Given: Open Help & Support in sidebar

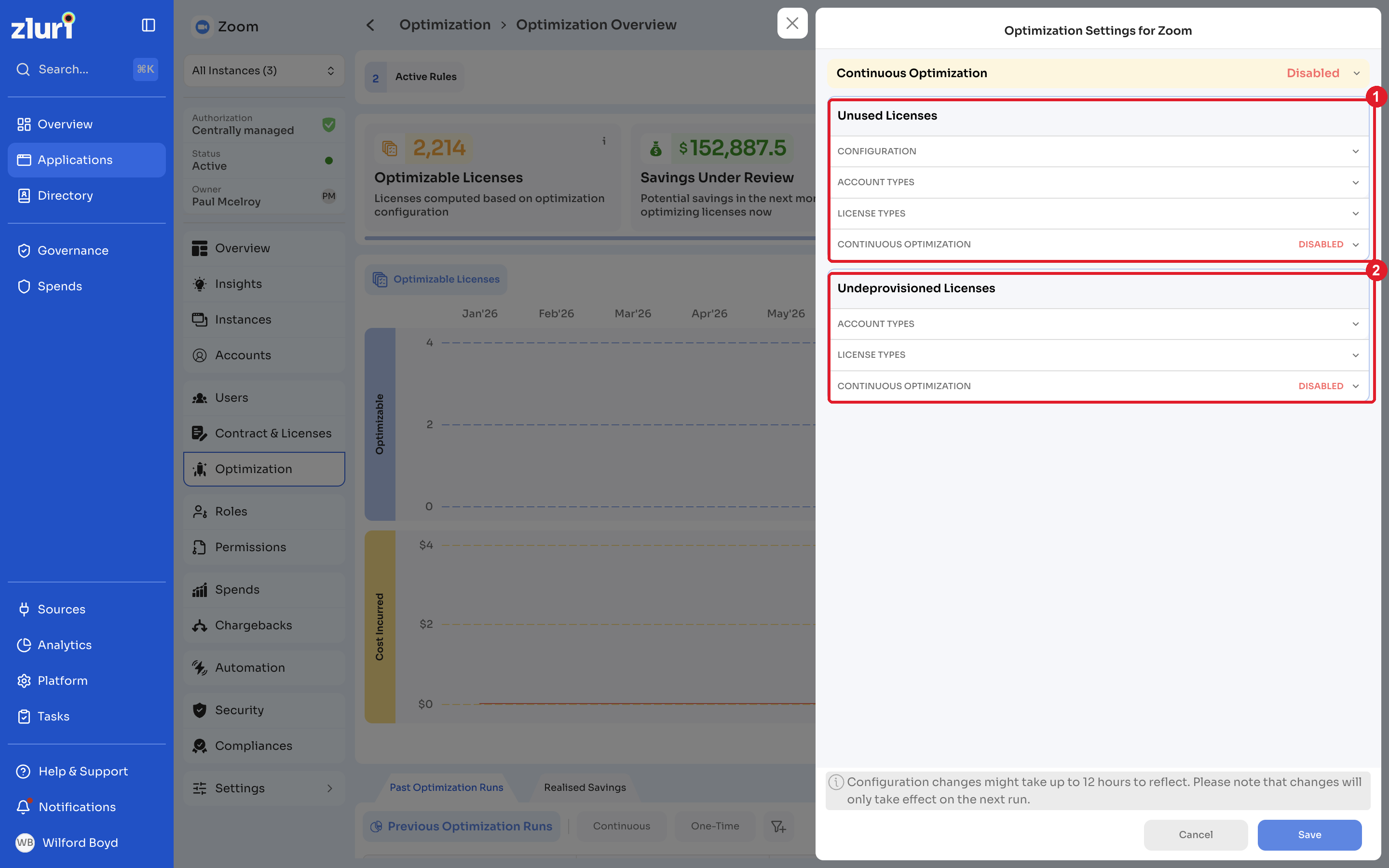Looking at the screenshot, I should pyautogui.click(x=82, y=771).
